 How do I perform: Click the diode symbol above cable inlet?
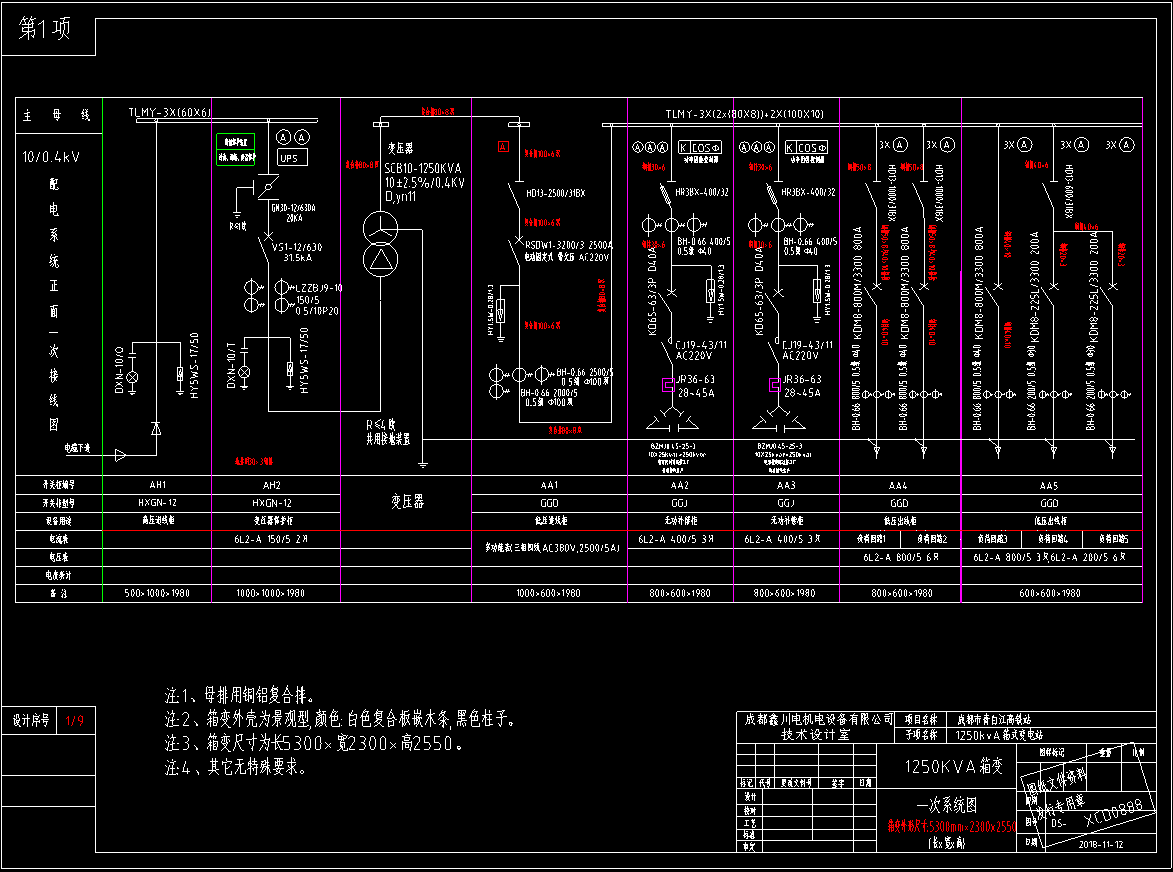point(155,427)
